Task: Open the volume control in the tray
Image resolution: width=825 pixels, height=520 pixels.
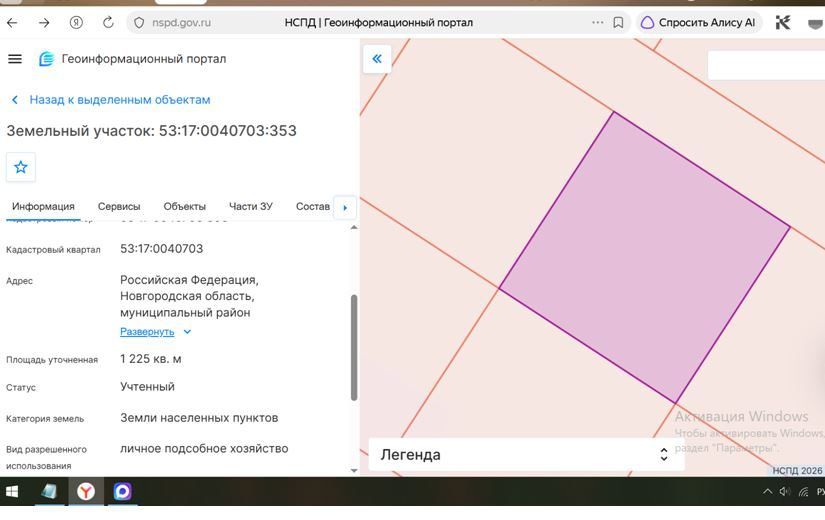Action: (x=785, y=492)
